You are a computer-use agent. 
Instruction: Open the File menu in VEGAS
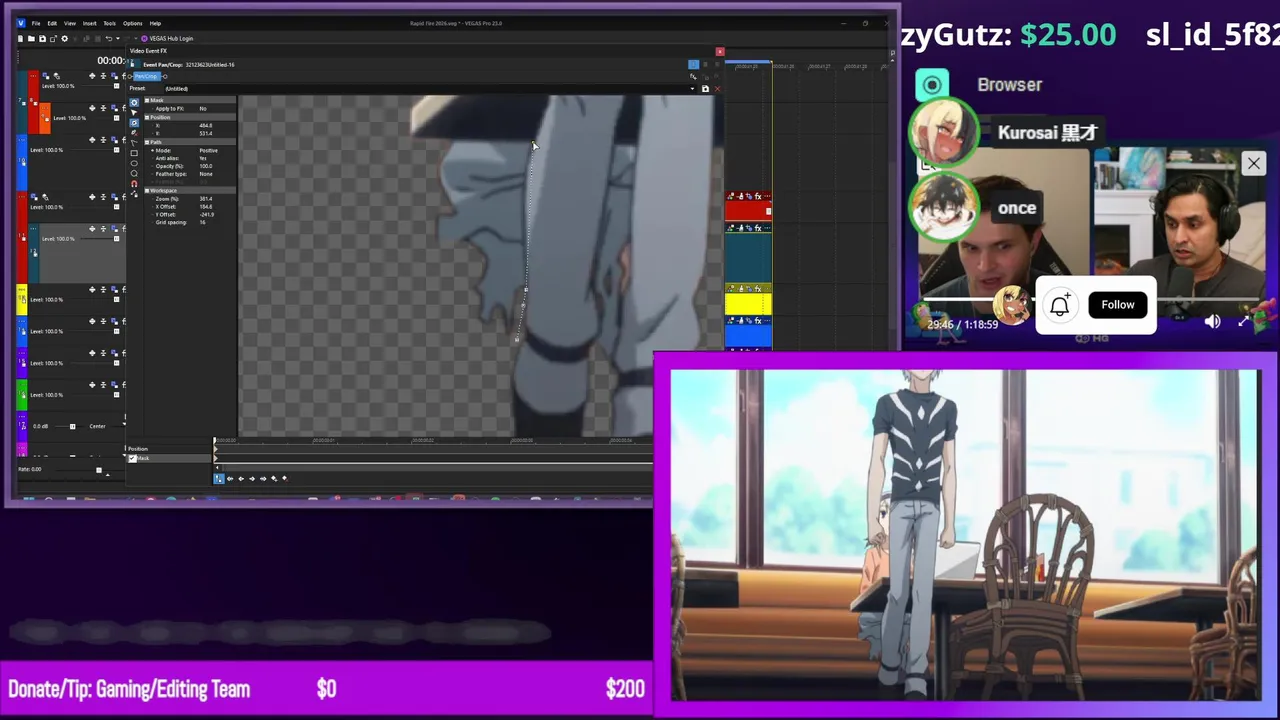pyautogui.click(x=36, y=23)
